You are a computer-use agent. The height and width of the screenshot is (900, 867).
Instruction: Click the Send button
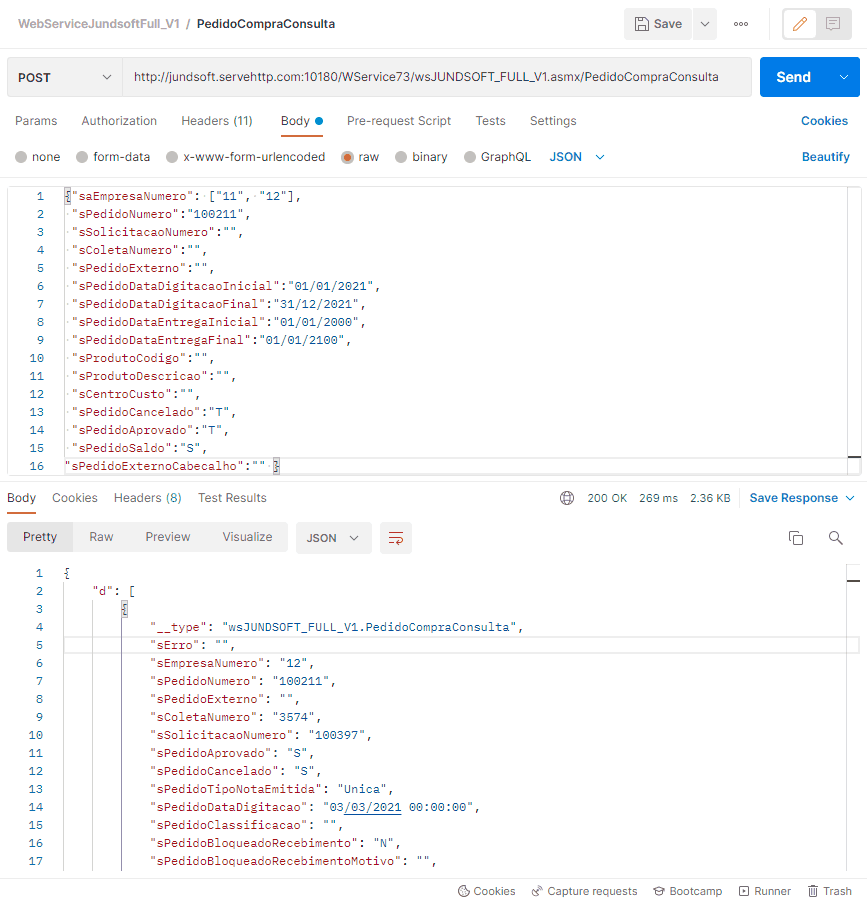click(794, 77)
